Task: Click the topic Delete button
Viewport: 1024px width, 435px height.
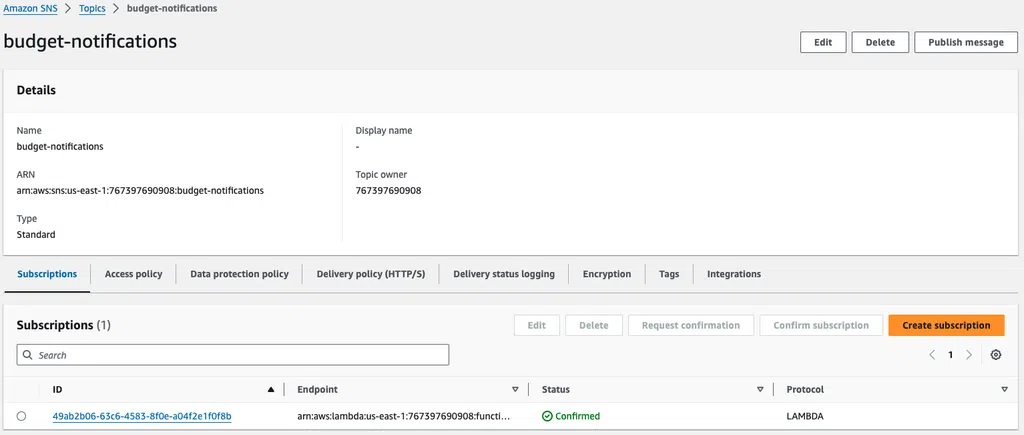Action: coord(880,42)
